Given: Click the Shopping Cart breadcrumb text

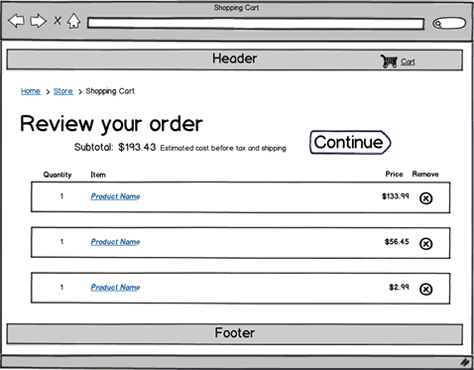Looking at the screenshot, I should point(110,91).
